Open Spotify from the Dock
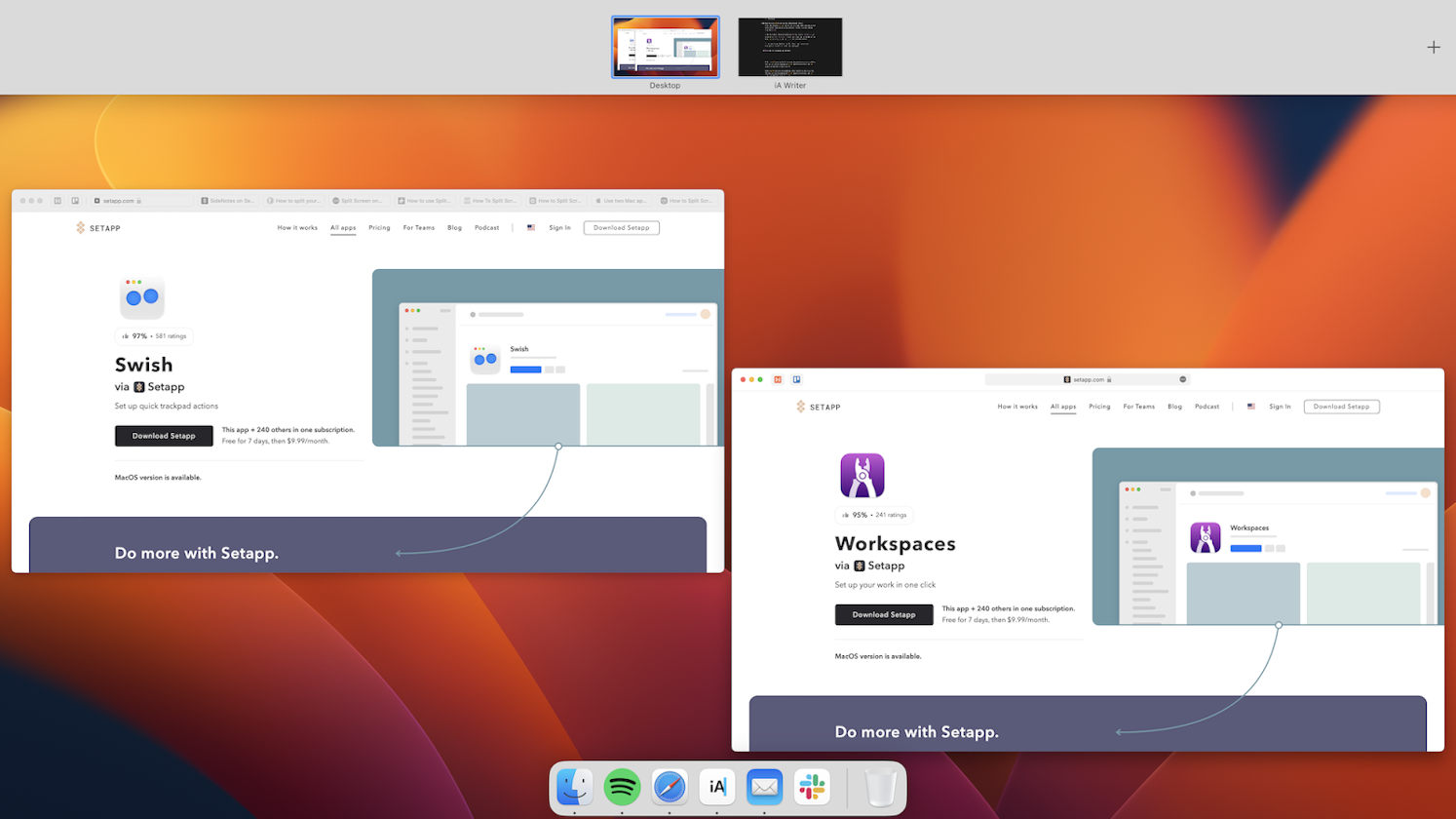The image size is (1456, 819). (x=621, y=787)
